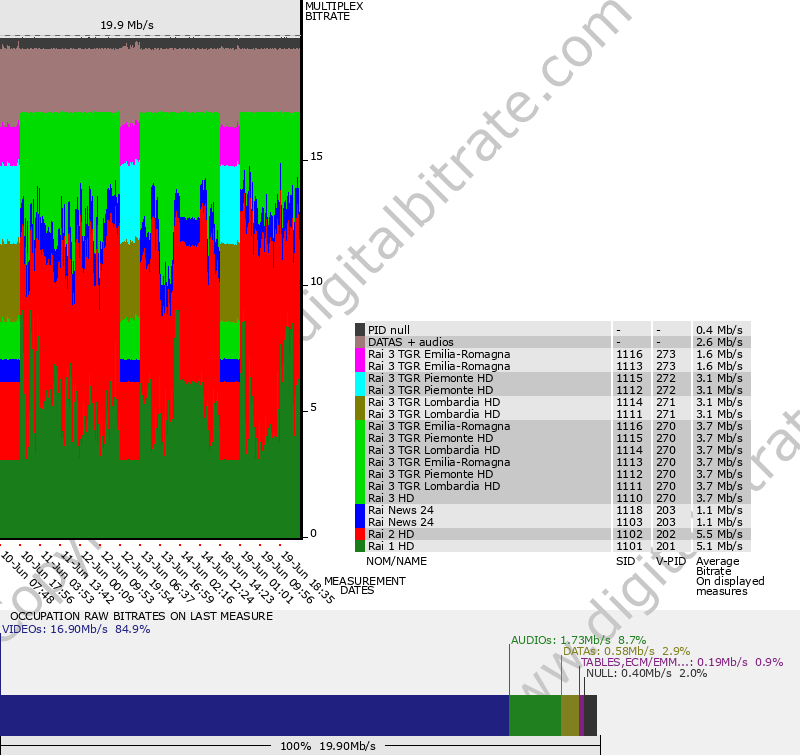Image resolution: width=800 pixels, height=755 pixels.
Task: Click the dark green Rai 1 HD legend swatch
Action: (360, 546)
